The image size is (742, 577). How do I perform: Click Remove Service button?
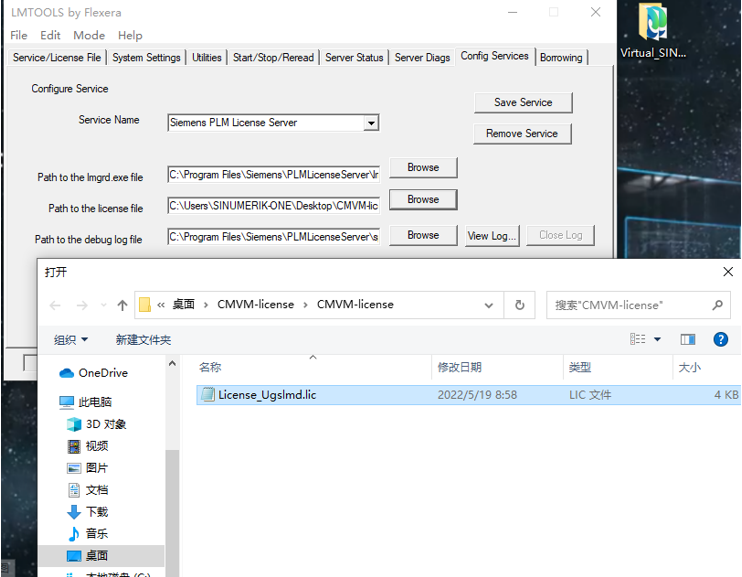tap(522, 134)
